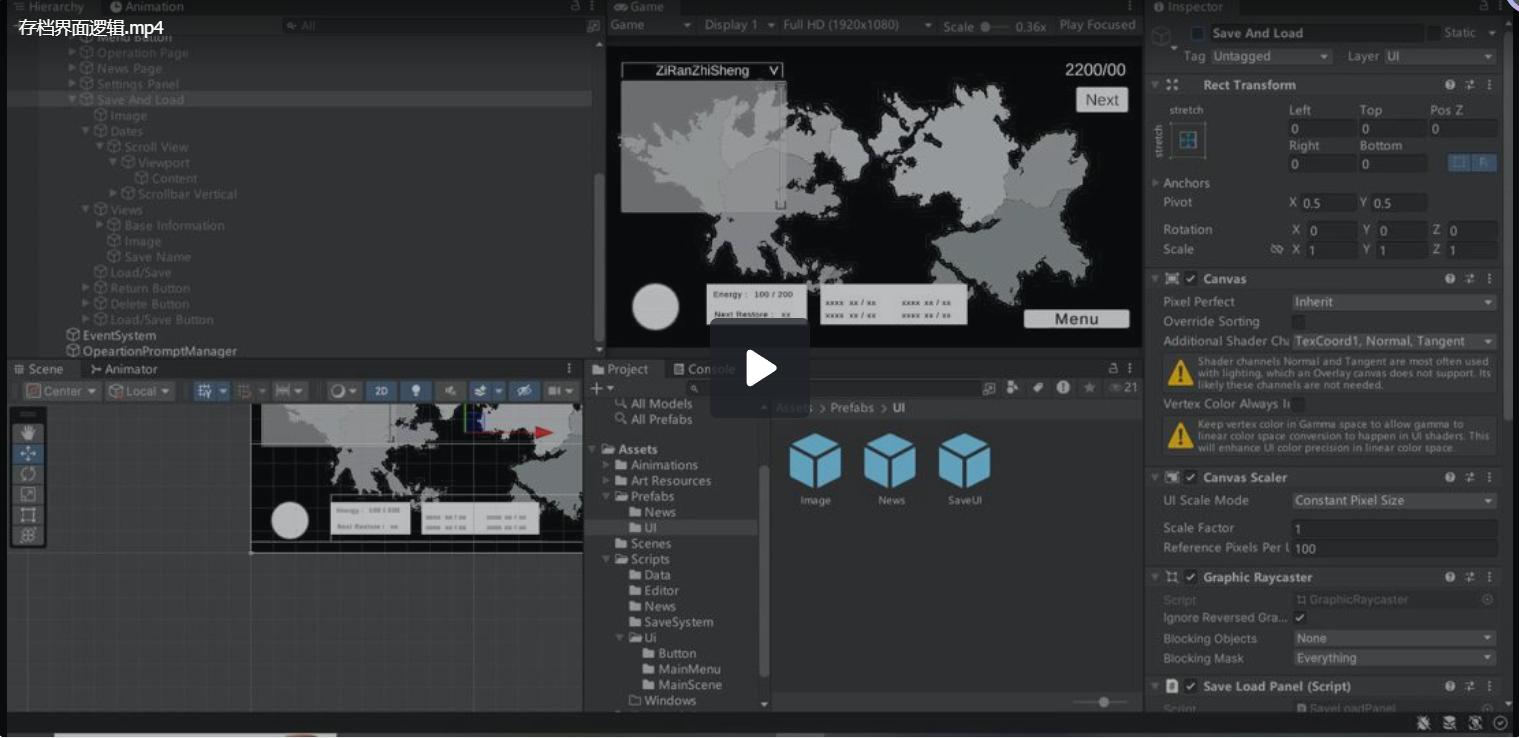The image size is (1519, 738).
Task: Toggle the Static checkbox in Inspector
Action: point(1433,33)
